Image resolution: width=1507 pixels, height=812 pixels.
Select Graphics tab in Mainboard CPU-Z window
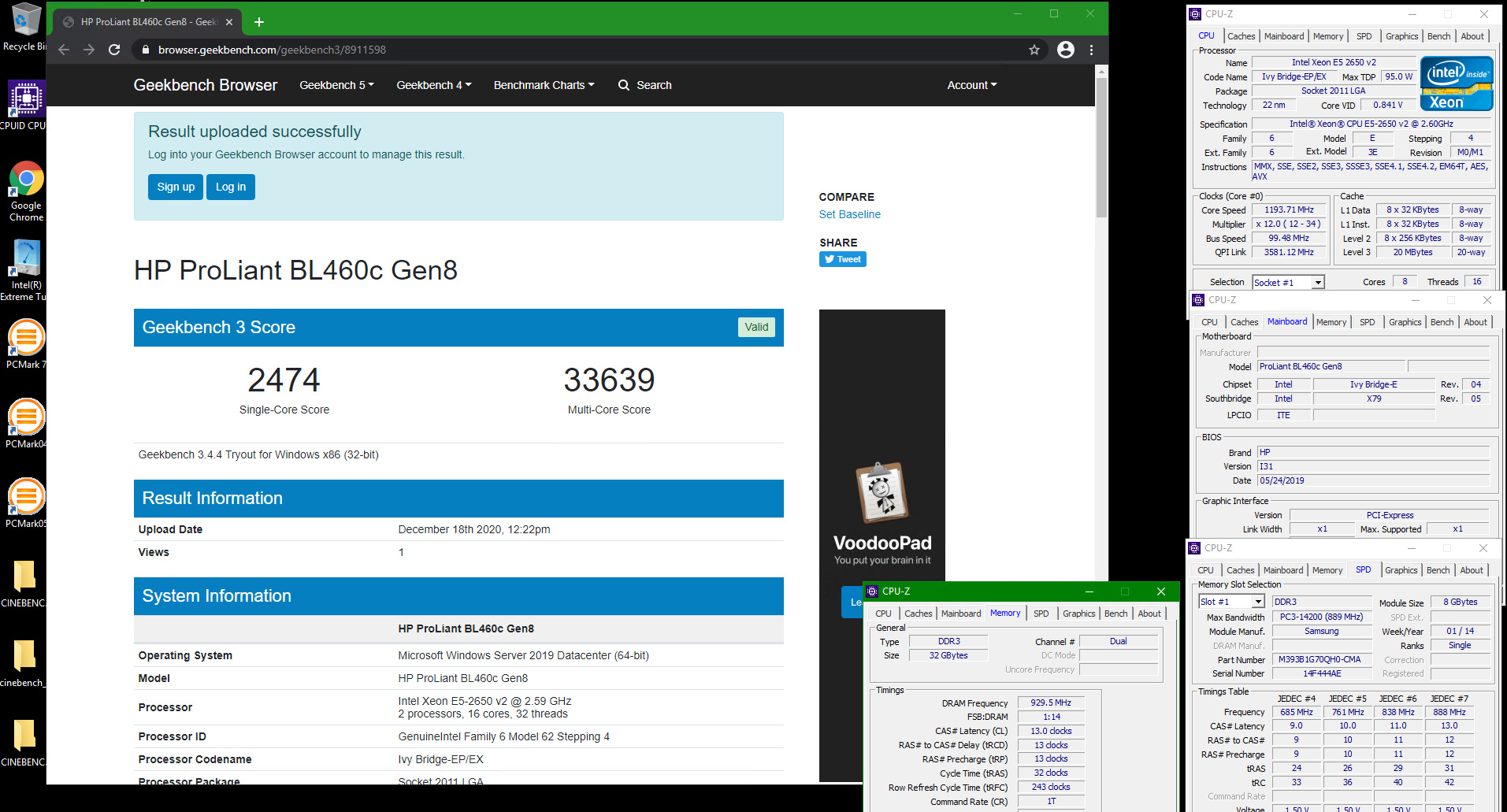tap(1405, 322)
